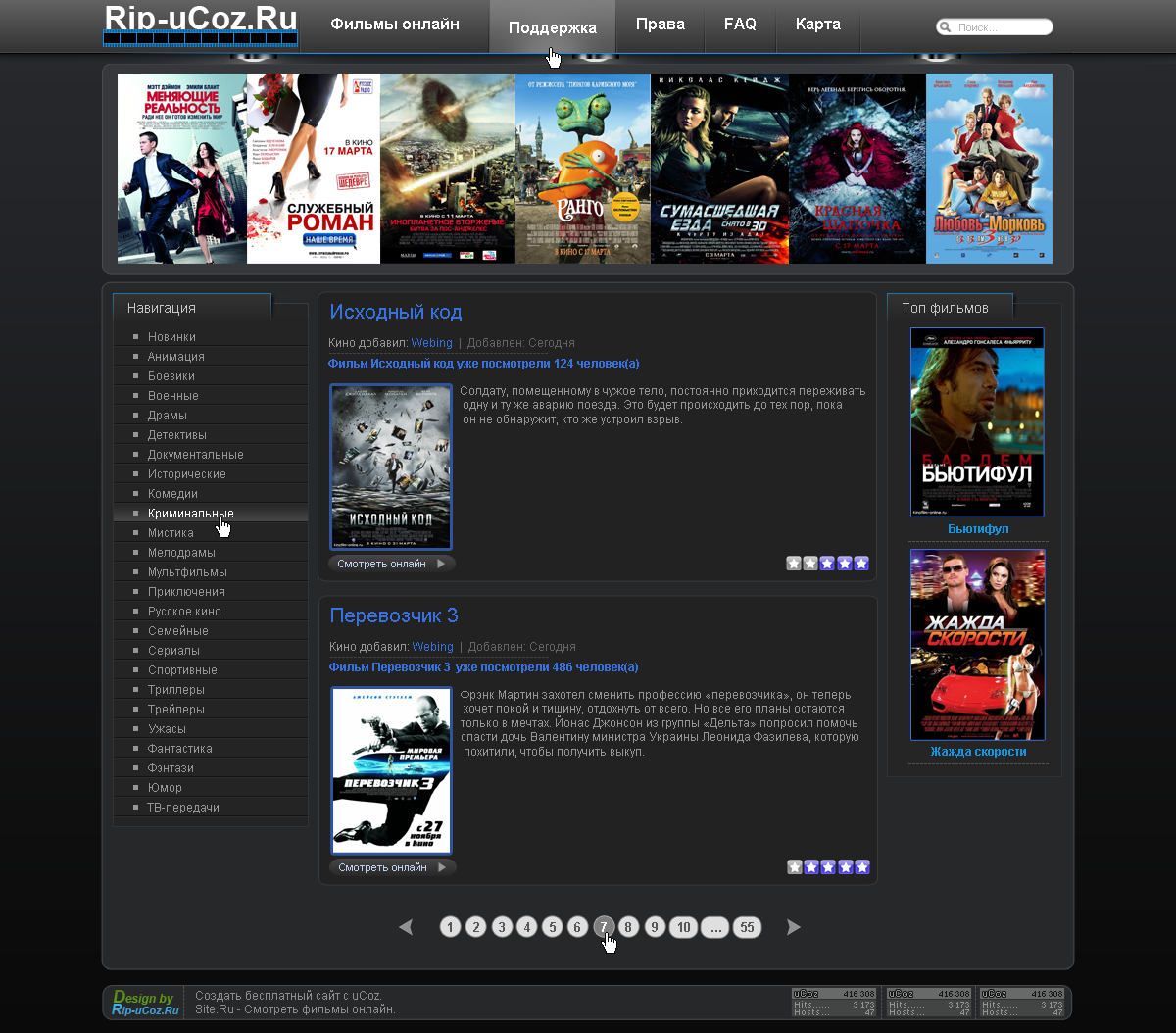The width and height of the screenshot is (1176, 1033).
Task: Rate Исходный код with one star
Action: coord(794,564)
